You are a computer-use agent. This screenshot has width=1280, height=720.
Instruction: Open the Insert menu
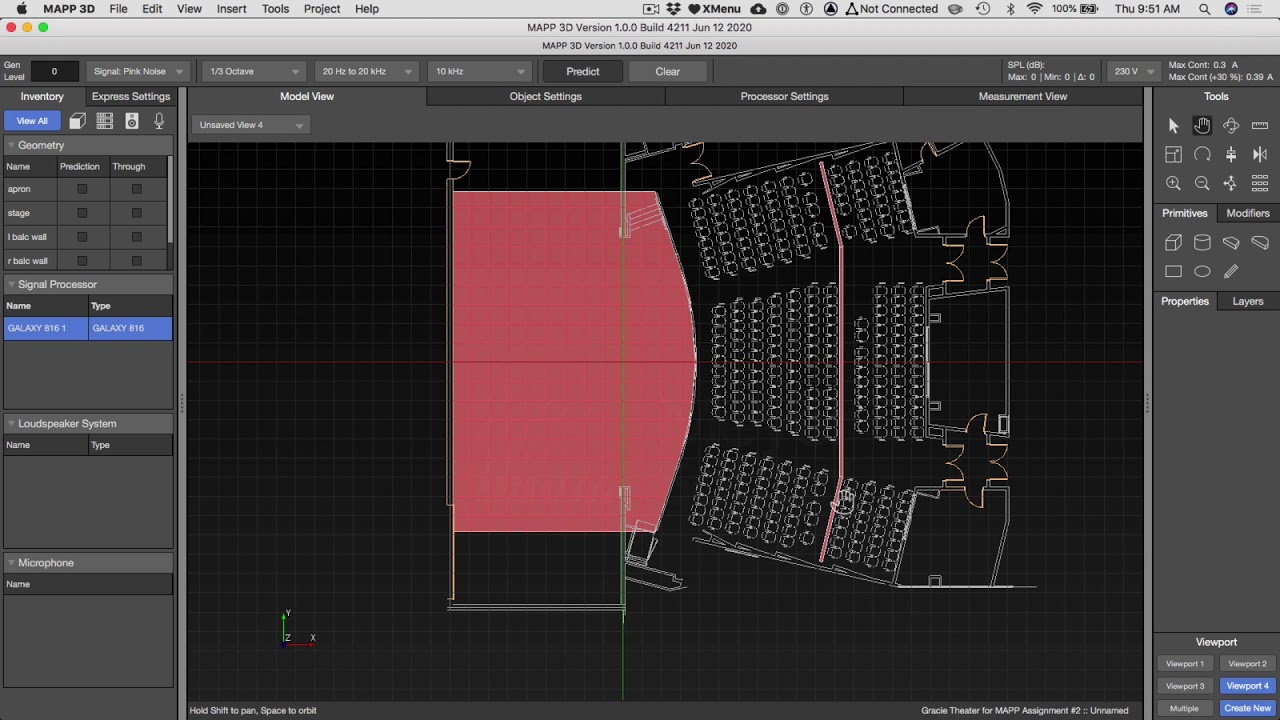click(x=231, y=9)
